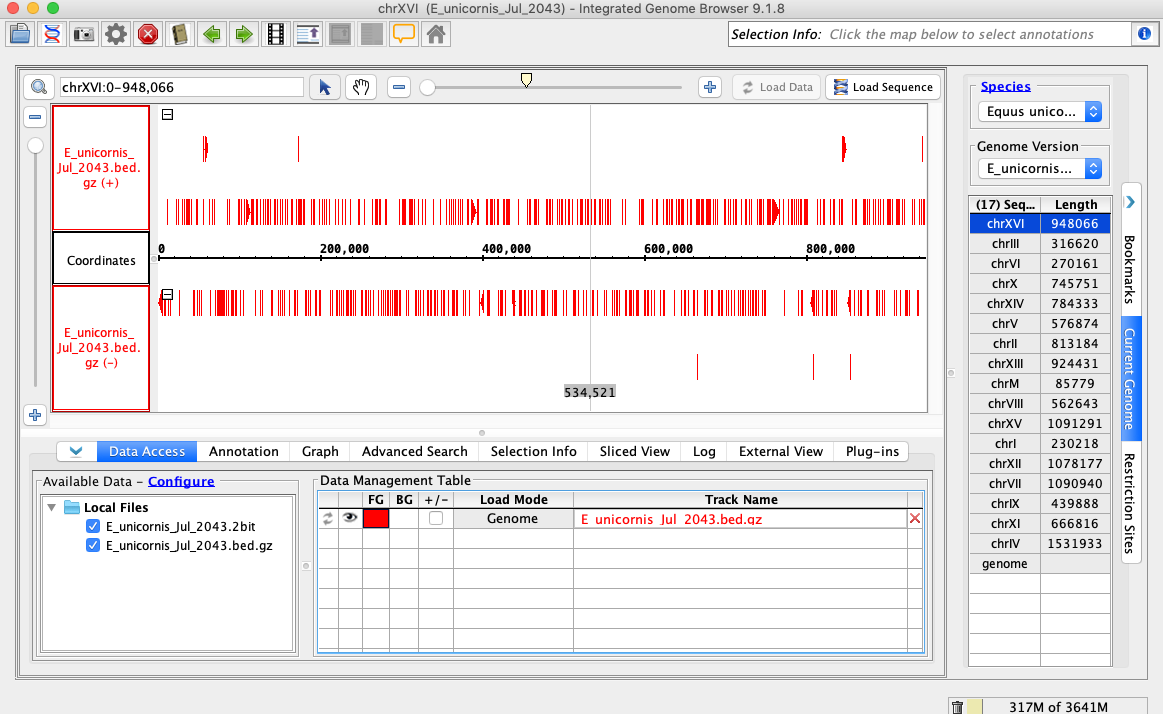Open the brown book icon
The width and height of the screenshot is (1163, 714).
coord(179,34)
